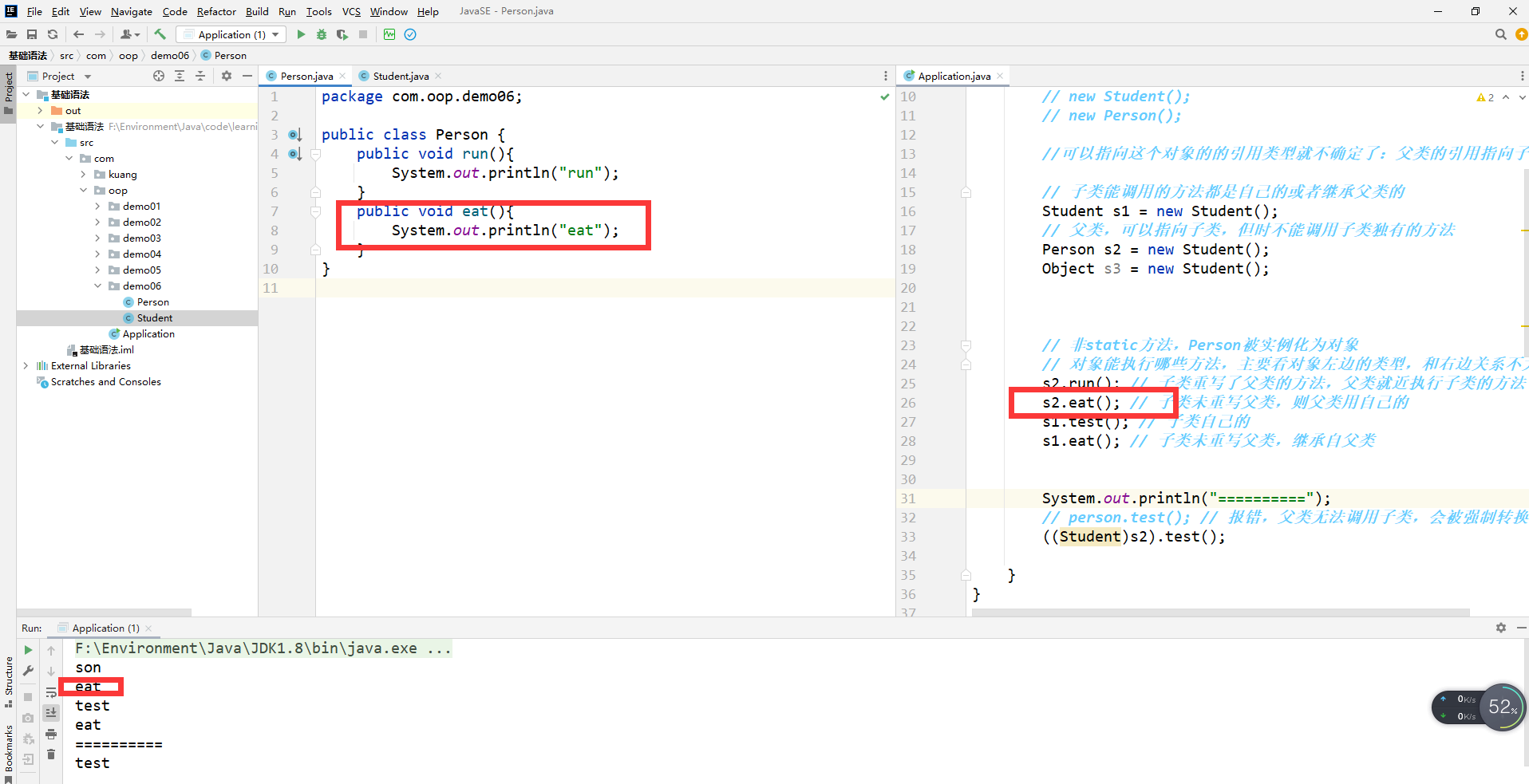
Task: Hide the Project panel with the minus icon
Action: pyautogui.click(x=247, y=76)
